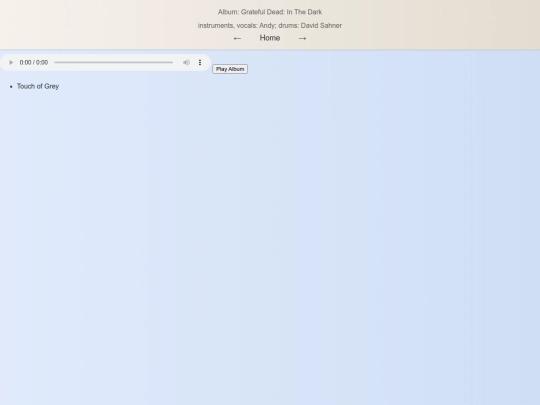Open the audio player's three-dot options menu
Screen dimensions: 540x405
pyautogui.click(x=200, y=62)
